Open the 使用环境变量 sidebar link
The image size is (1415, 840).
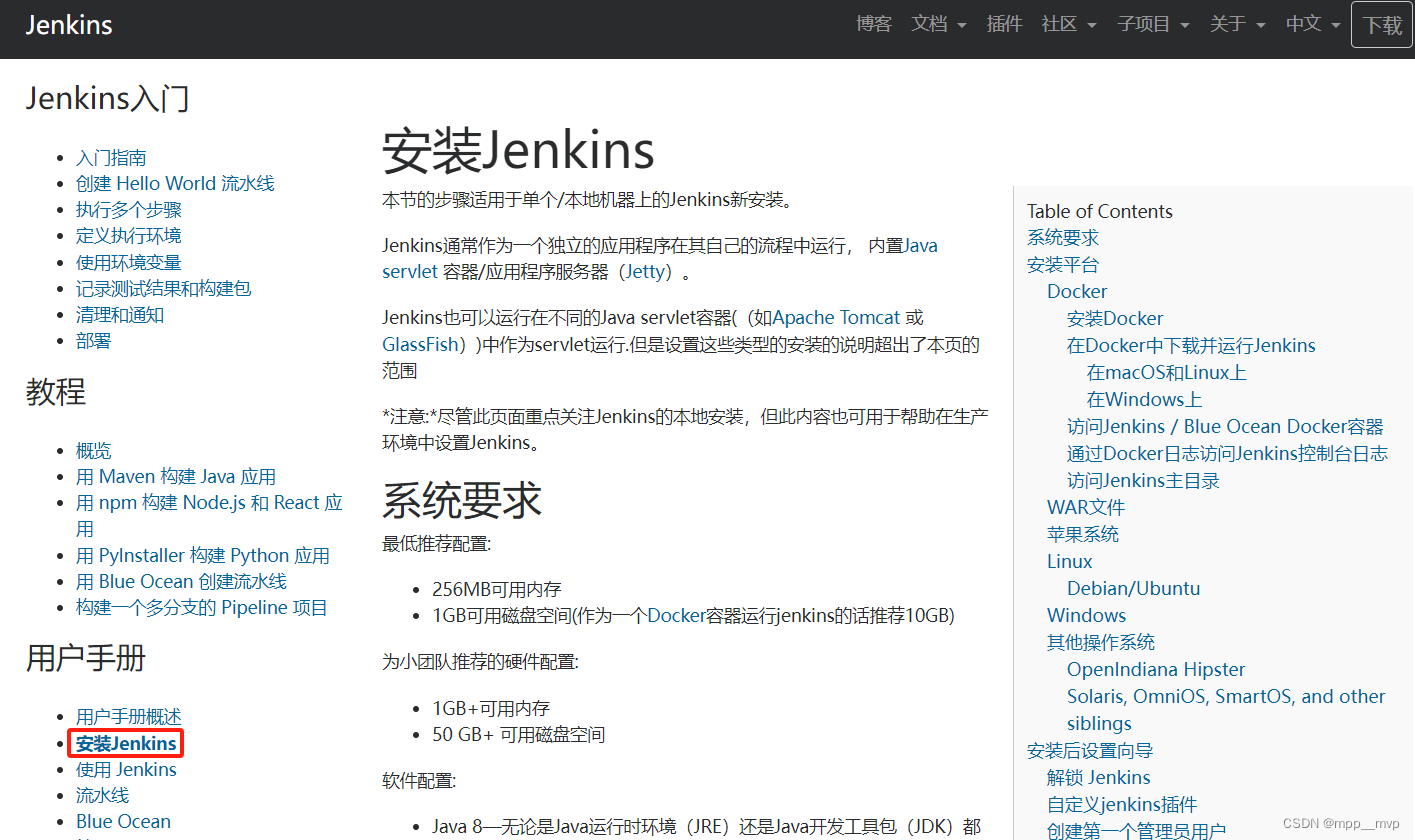(x=129, y=262)
